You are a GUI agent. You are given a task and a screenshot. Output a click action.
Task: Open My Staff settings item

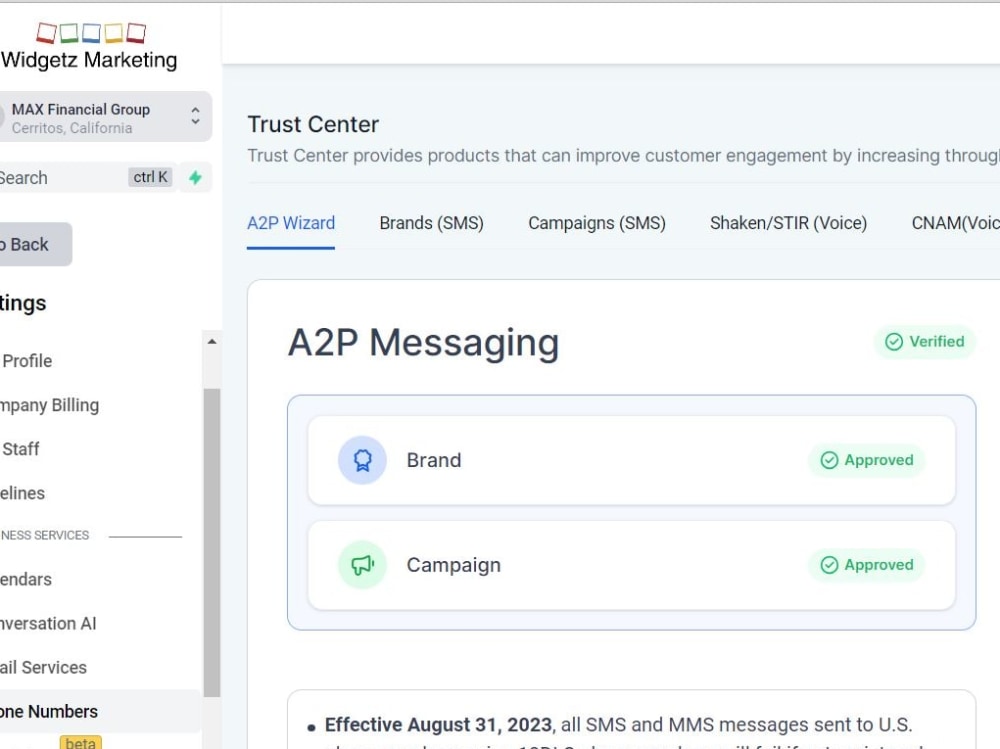point(20,449)
